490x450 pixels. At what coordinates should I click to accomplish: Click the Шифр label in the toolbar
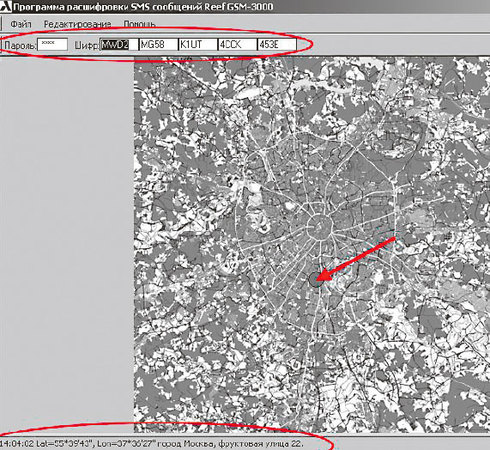pyautogui.click(x=87, y=45)
